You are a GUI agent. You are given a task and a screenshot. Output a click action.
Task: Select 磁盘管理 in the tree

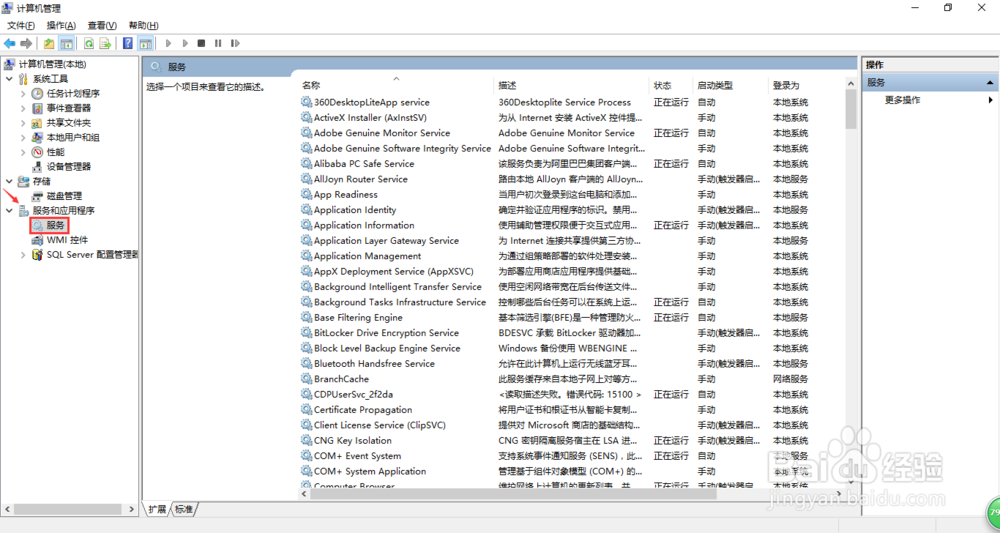coord(64,196)
